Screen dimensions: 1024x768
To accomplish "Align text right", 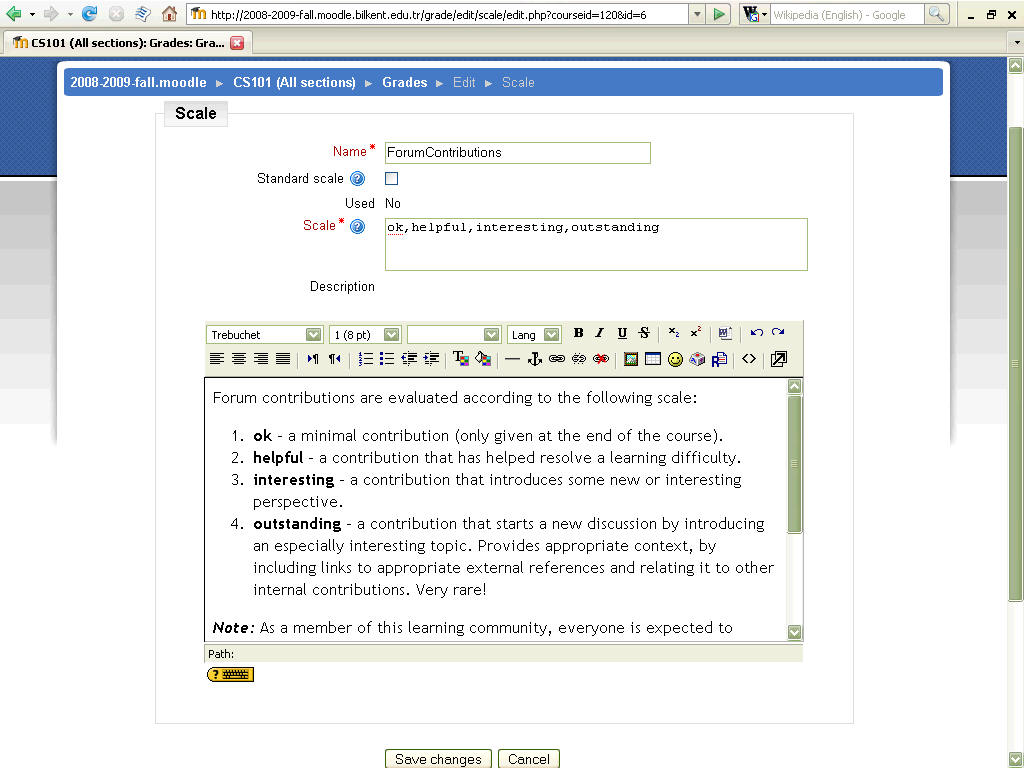I will click(x=261, y=359).
